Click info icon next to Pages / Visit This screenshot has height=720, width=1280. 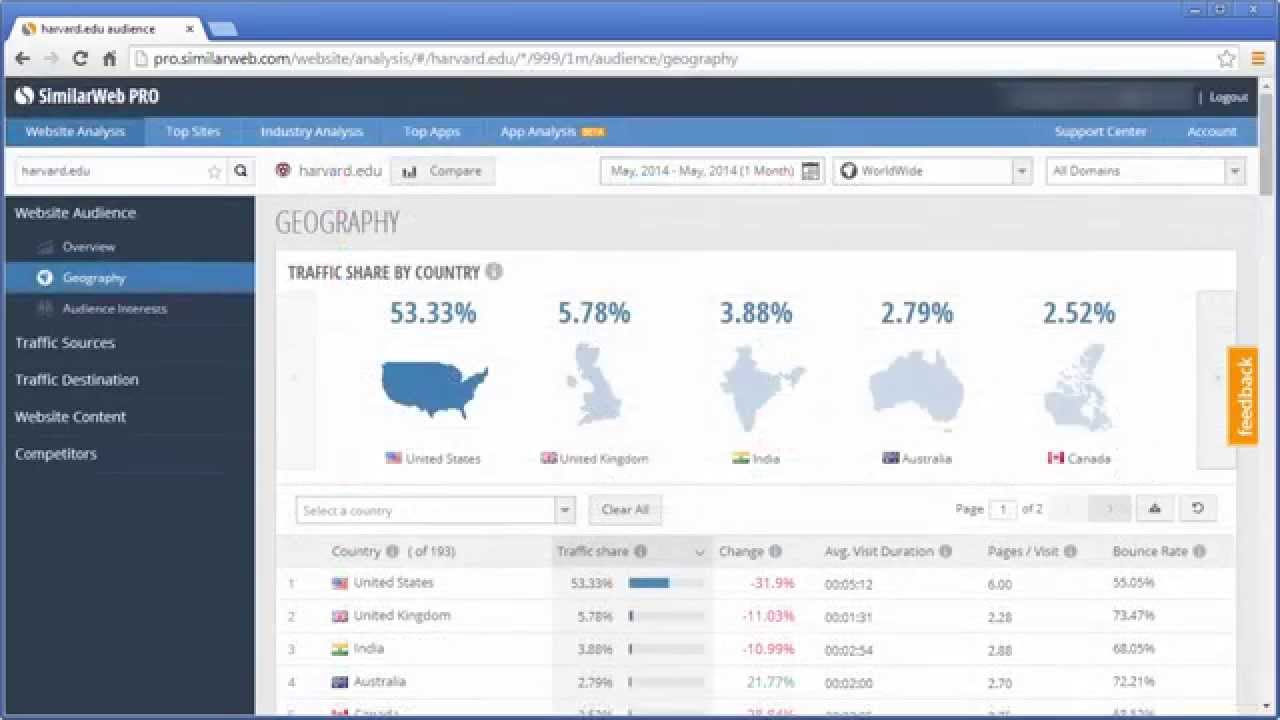tap(1070, 551)
